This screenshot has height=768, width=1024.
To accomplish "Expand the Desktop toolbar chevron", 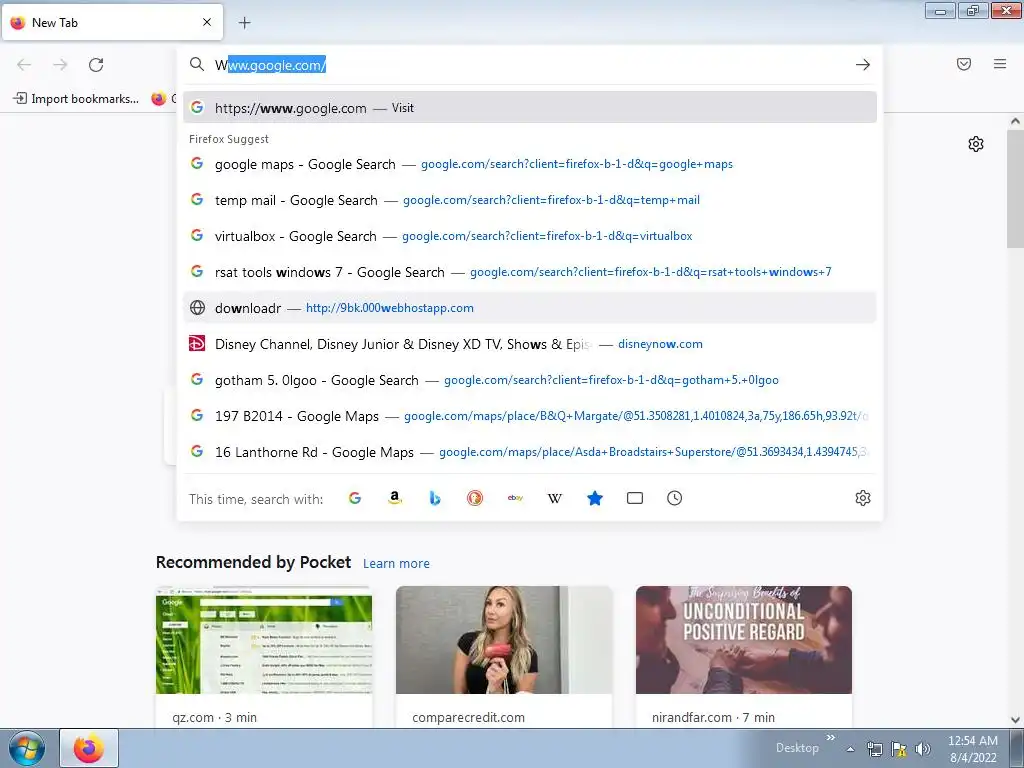I will tap(831, 738).
